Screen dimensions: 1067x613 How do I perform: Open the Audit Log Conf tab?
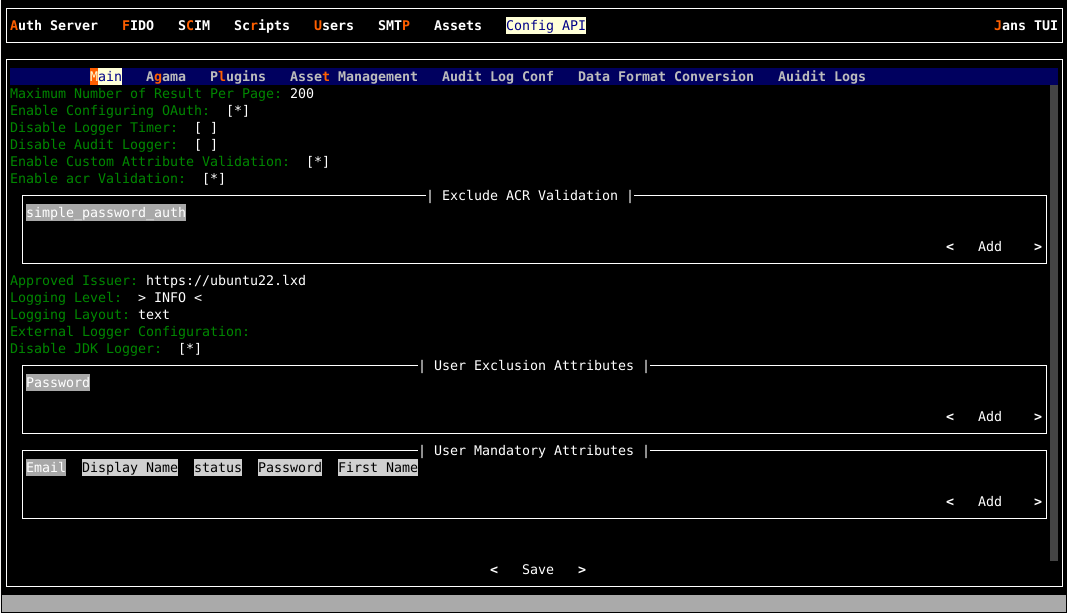click(x=498, y=77)
